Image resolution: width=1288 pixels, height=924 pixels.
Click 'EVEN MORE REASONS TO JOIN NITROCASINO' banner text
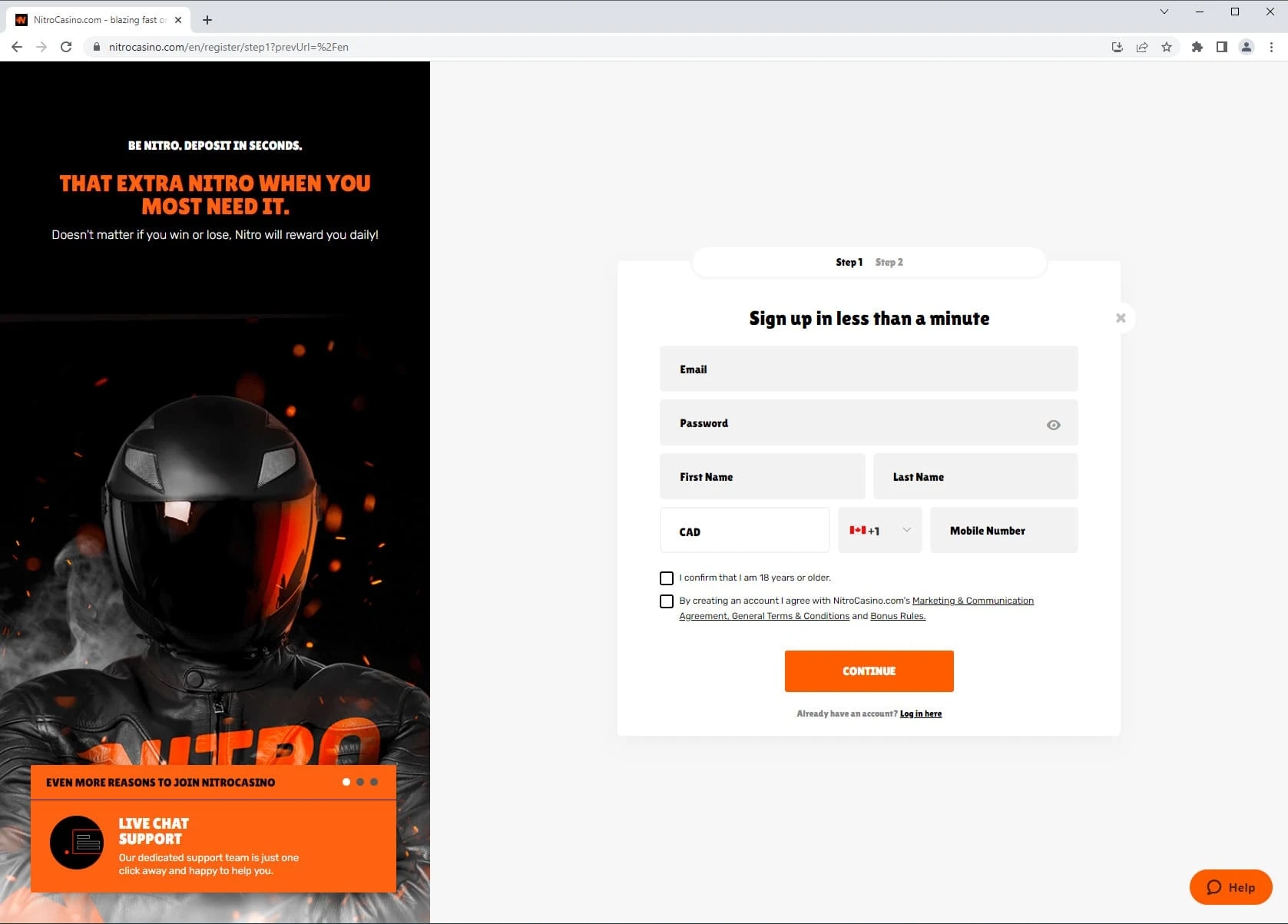[161, 783]
